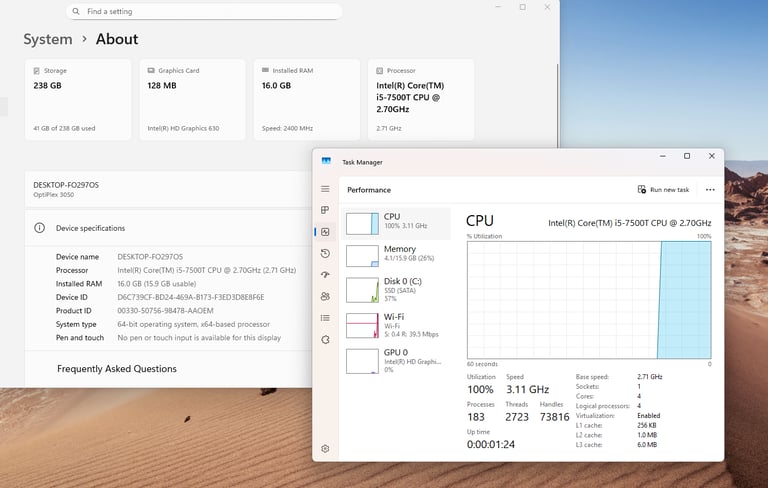
Task: Focus the Find a setting search box
Action: click(x=204, y=11)
